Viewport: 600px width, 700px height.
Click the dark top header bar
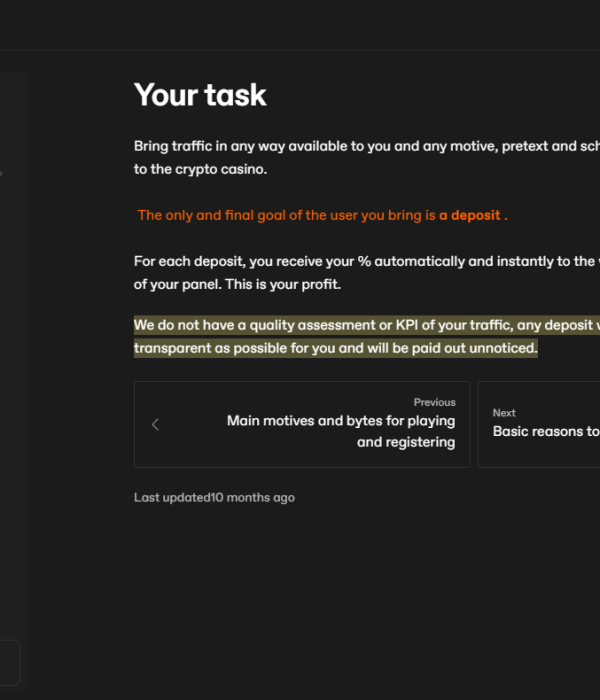click(300, 25)
